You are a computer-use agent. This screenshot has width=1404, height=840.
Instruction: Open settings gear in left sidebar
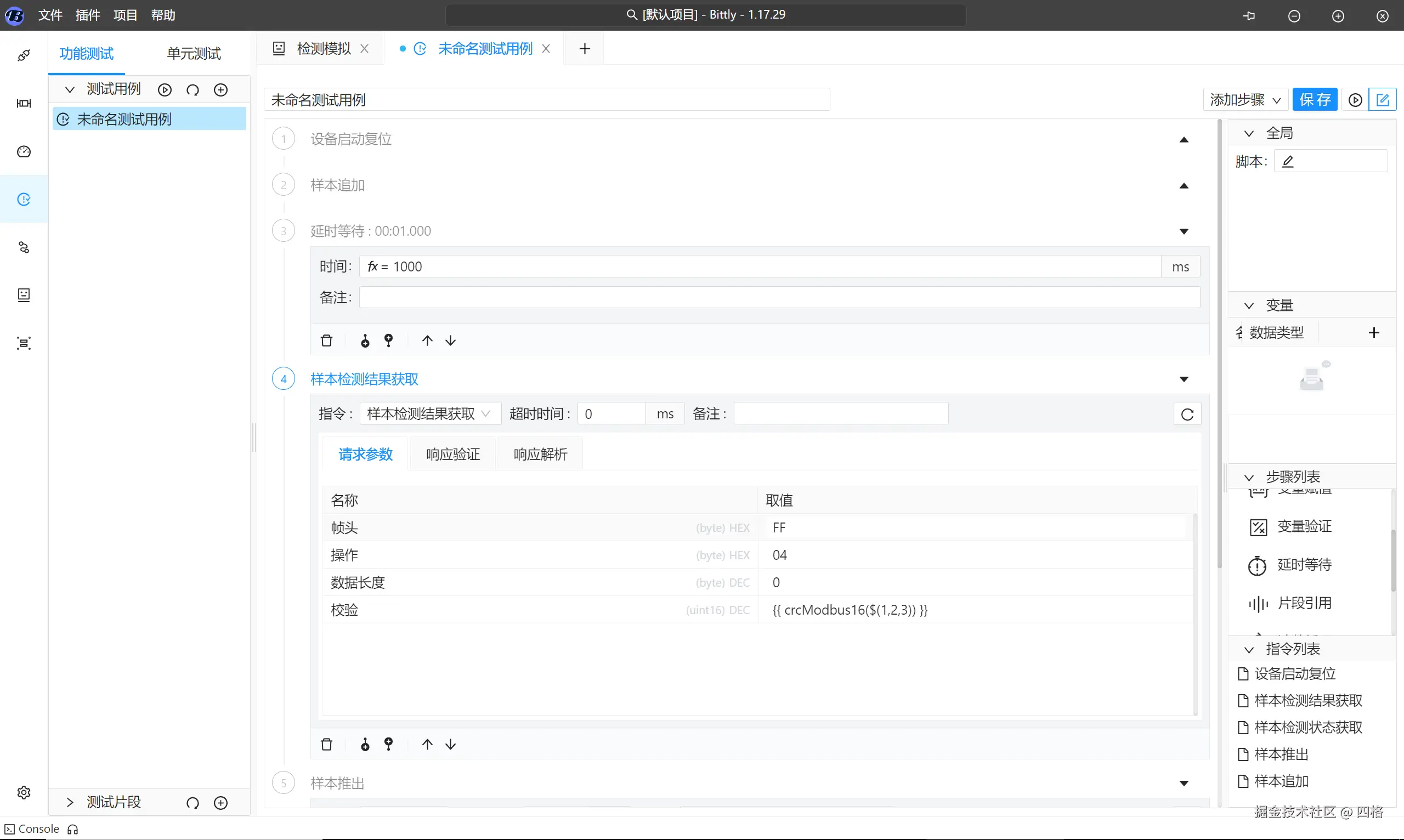pos(24,792)
